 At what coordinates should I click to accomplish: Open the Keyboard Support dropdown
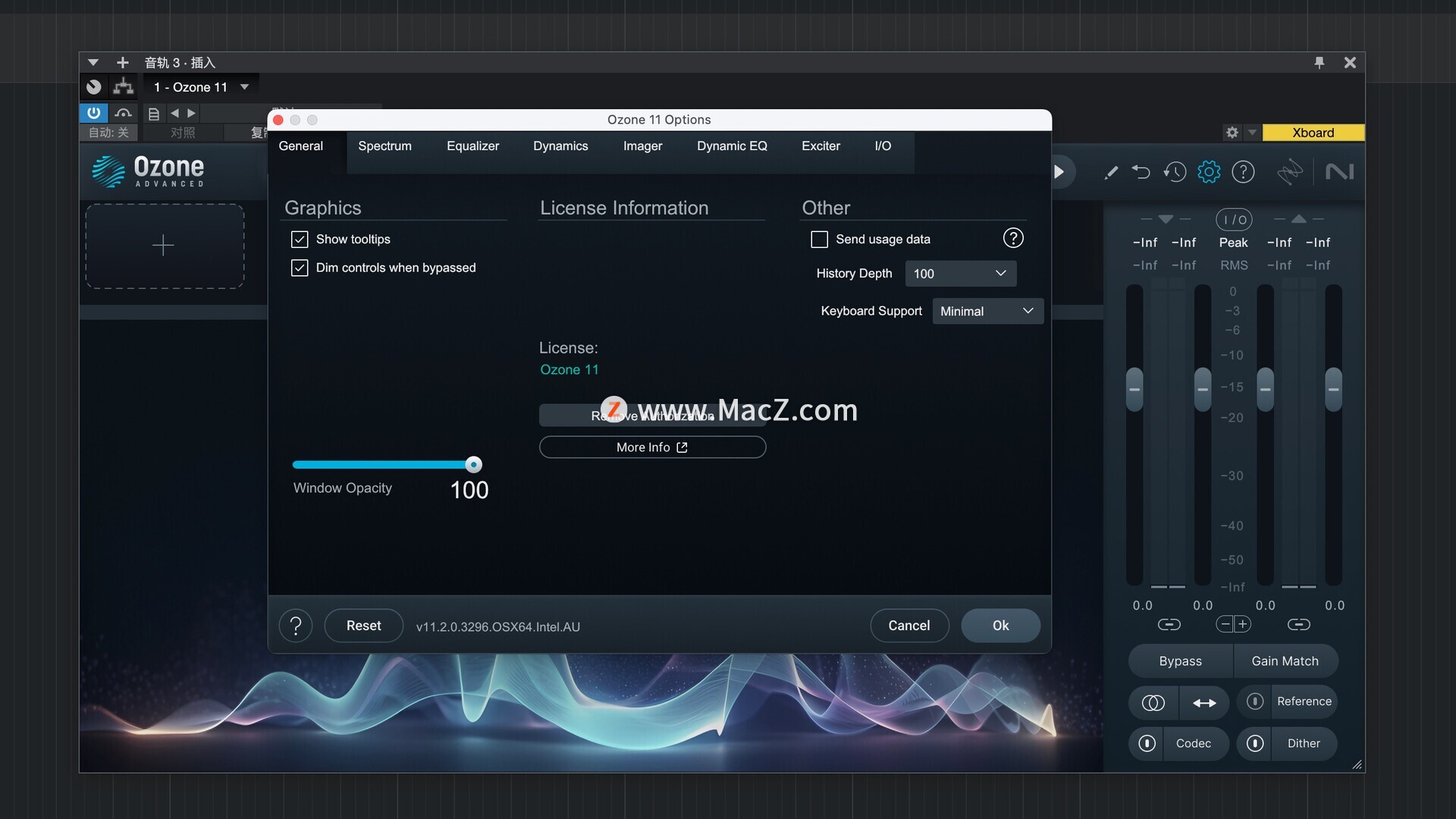tap(987, 311)
